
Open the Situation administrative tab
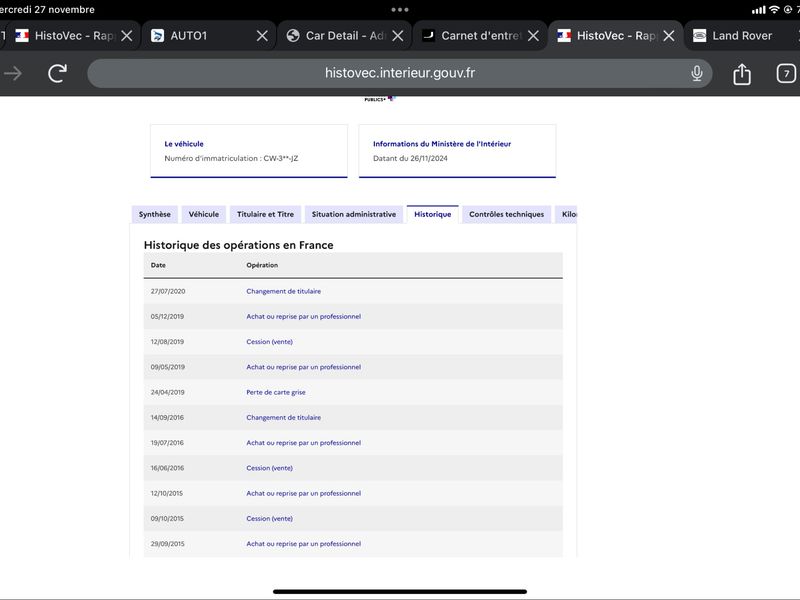[x=354, y=214]
